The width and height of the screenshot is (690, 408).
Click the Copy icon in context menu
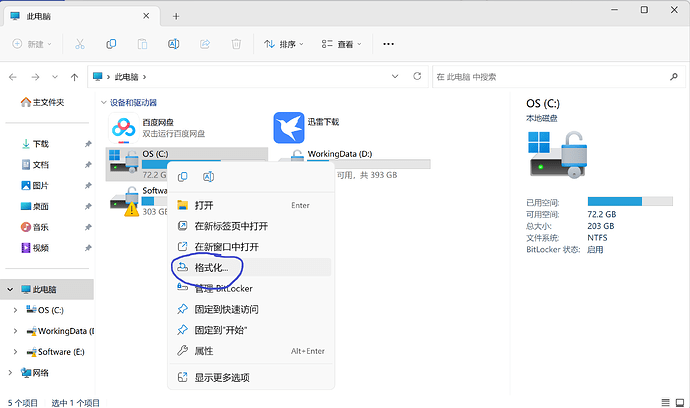pyautogui.click(x=183, y=177)
